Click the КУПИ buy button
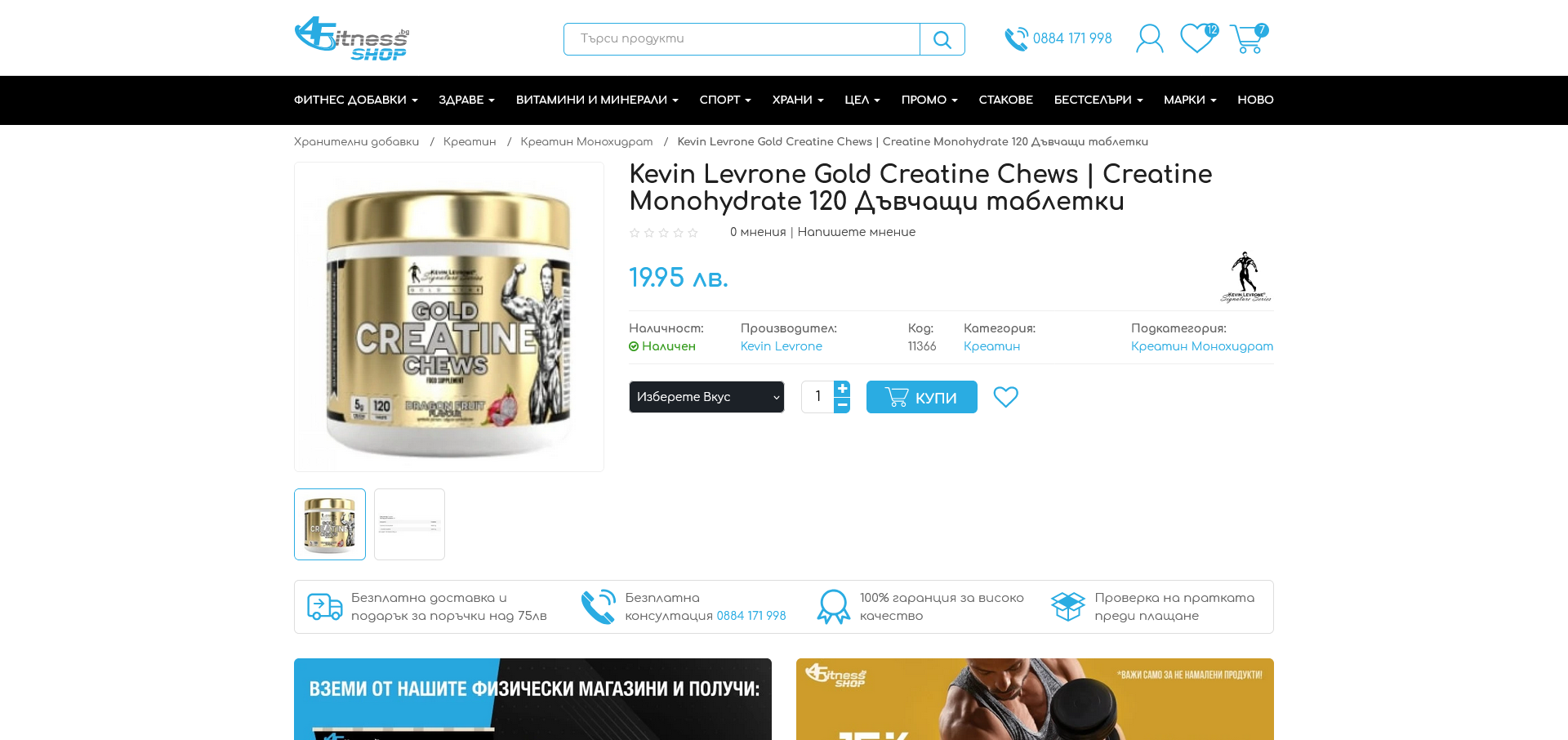1568x740 pixels. pos(921,397)
